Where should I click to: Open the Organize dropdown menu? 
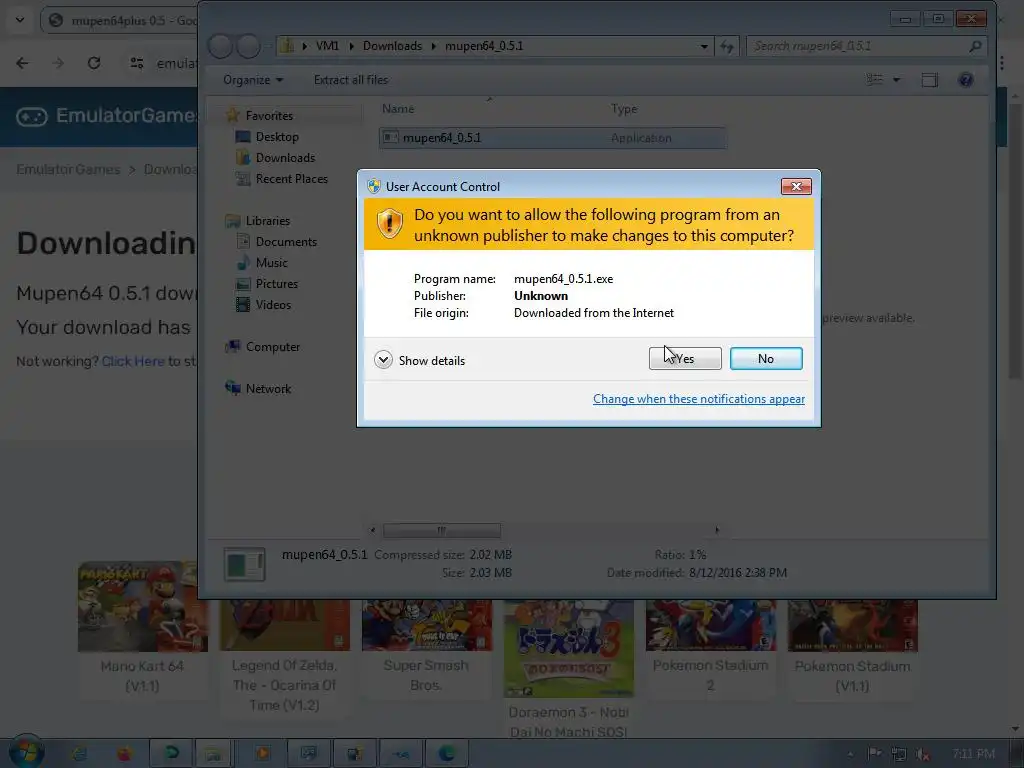[x=253, y=80]
